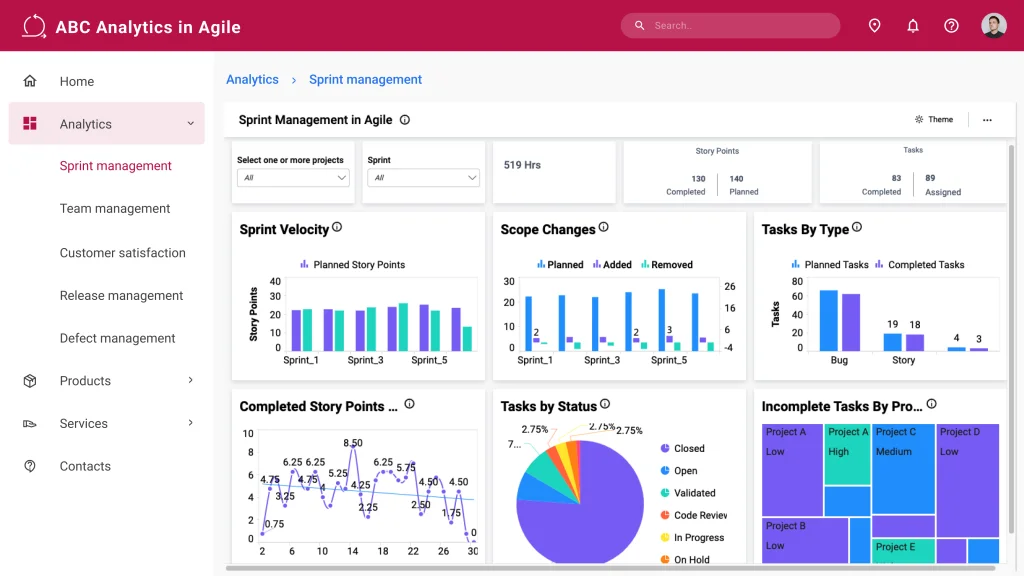Click the ABC Analytics logo icon
Viewport: 1024px width, 576px height.
[33, 25]
